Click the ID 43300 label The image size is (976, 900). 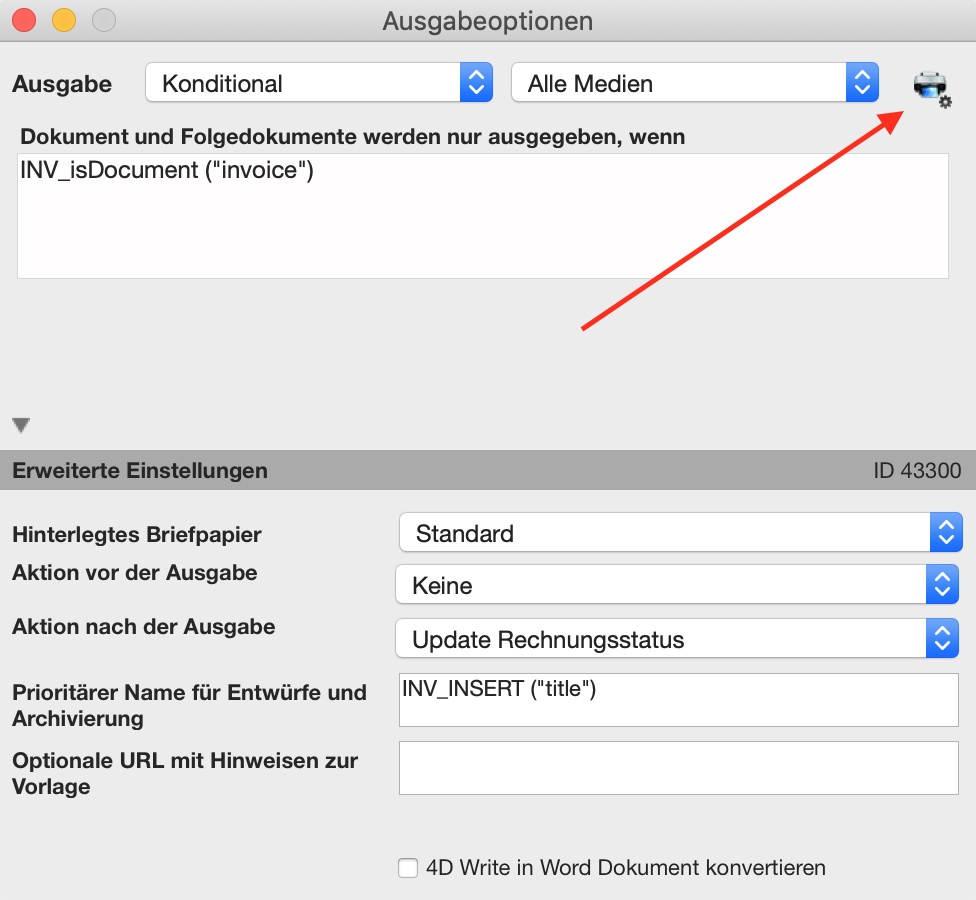(x=917, y=471)
